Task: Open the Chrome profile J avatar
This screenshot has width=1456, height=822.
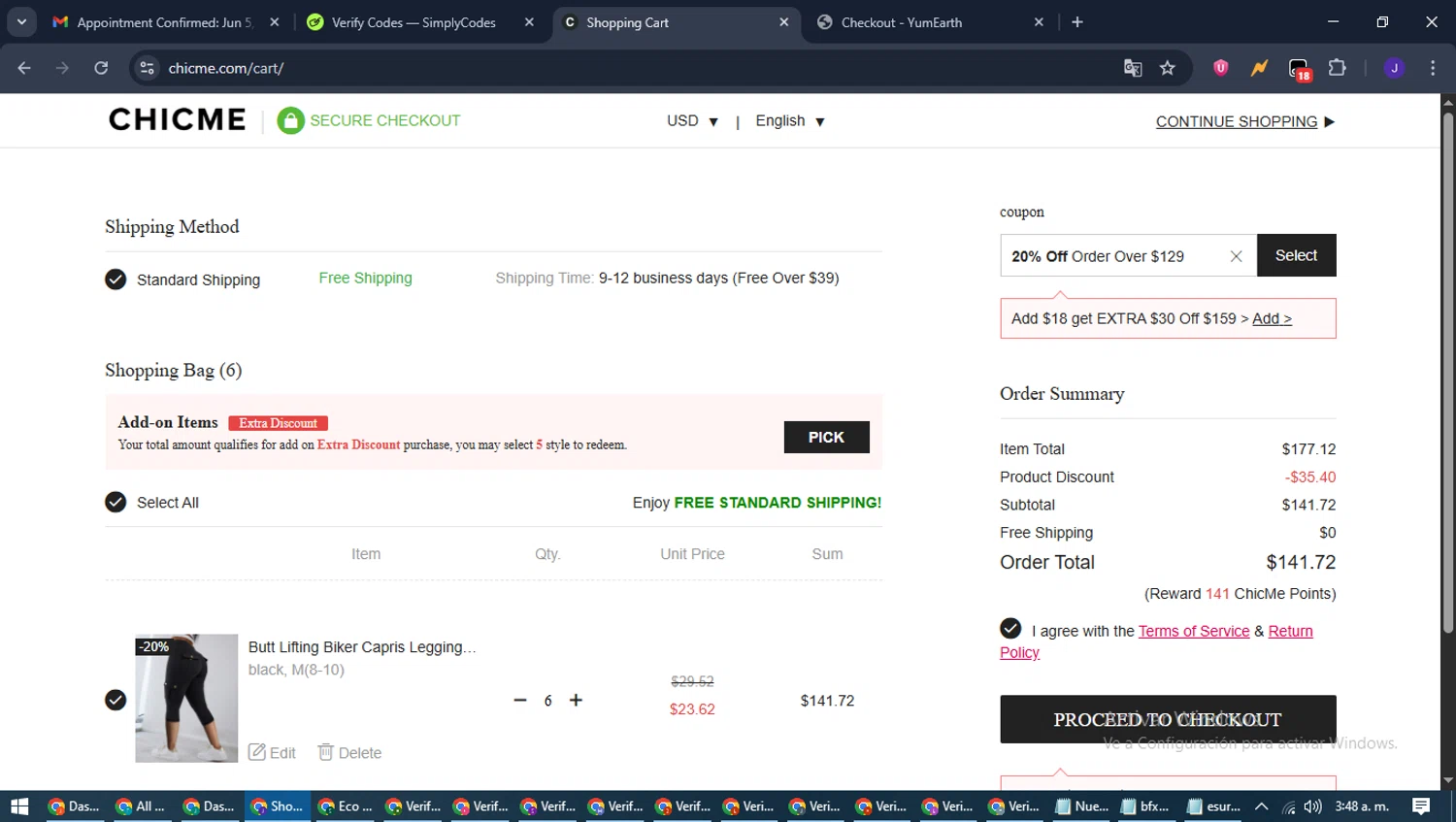Action: (1394, 68)
